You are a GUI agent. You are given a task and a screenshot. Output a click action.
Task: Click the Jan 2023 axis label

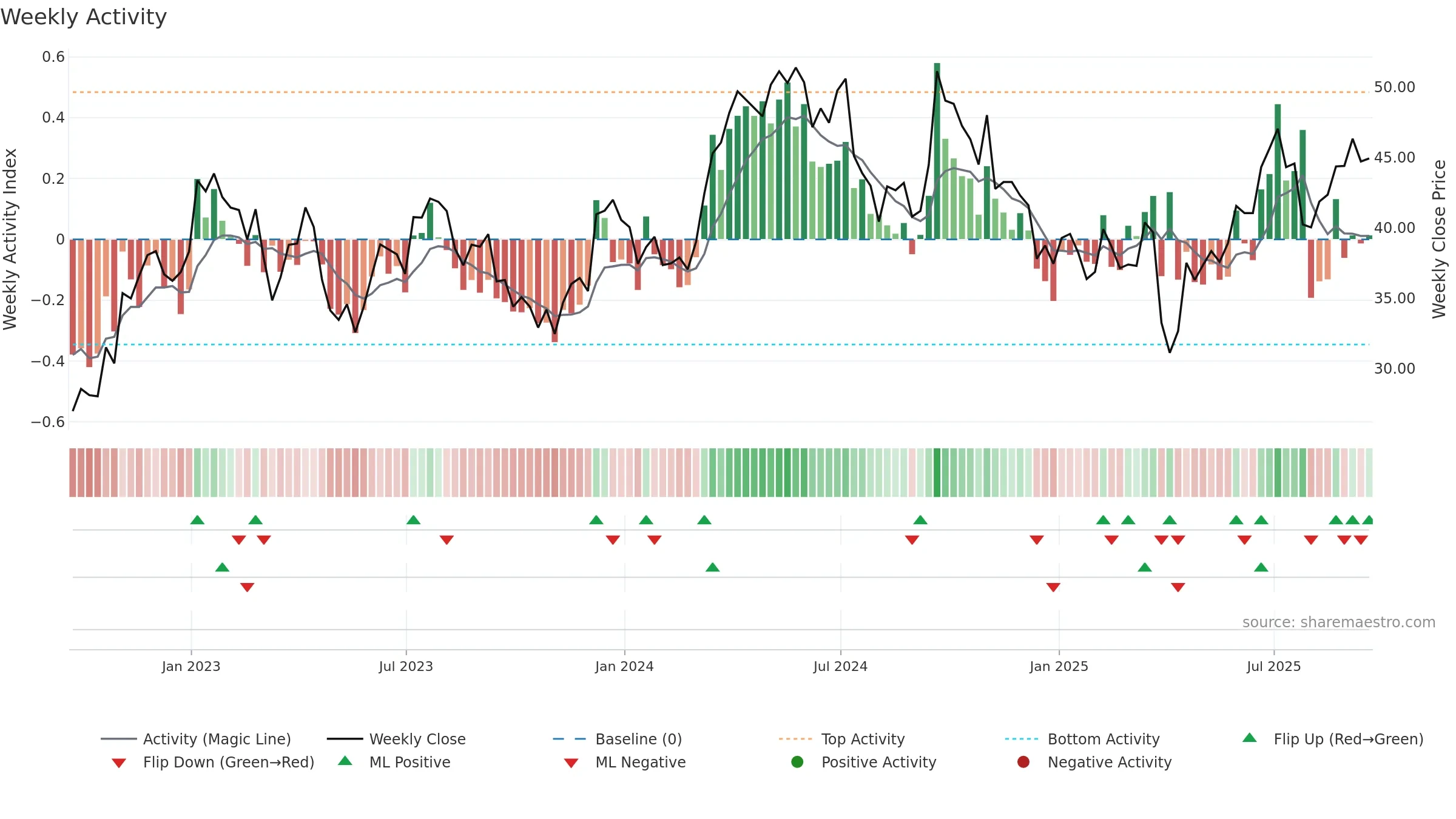tap(191, 666)
